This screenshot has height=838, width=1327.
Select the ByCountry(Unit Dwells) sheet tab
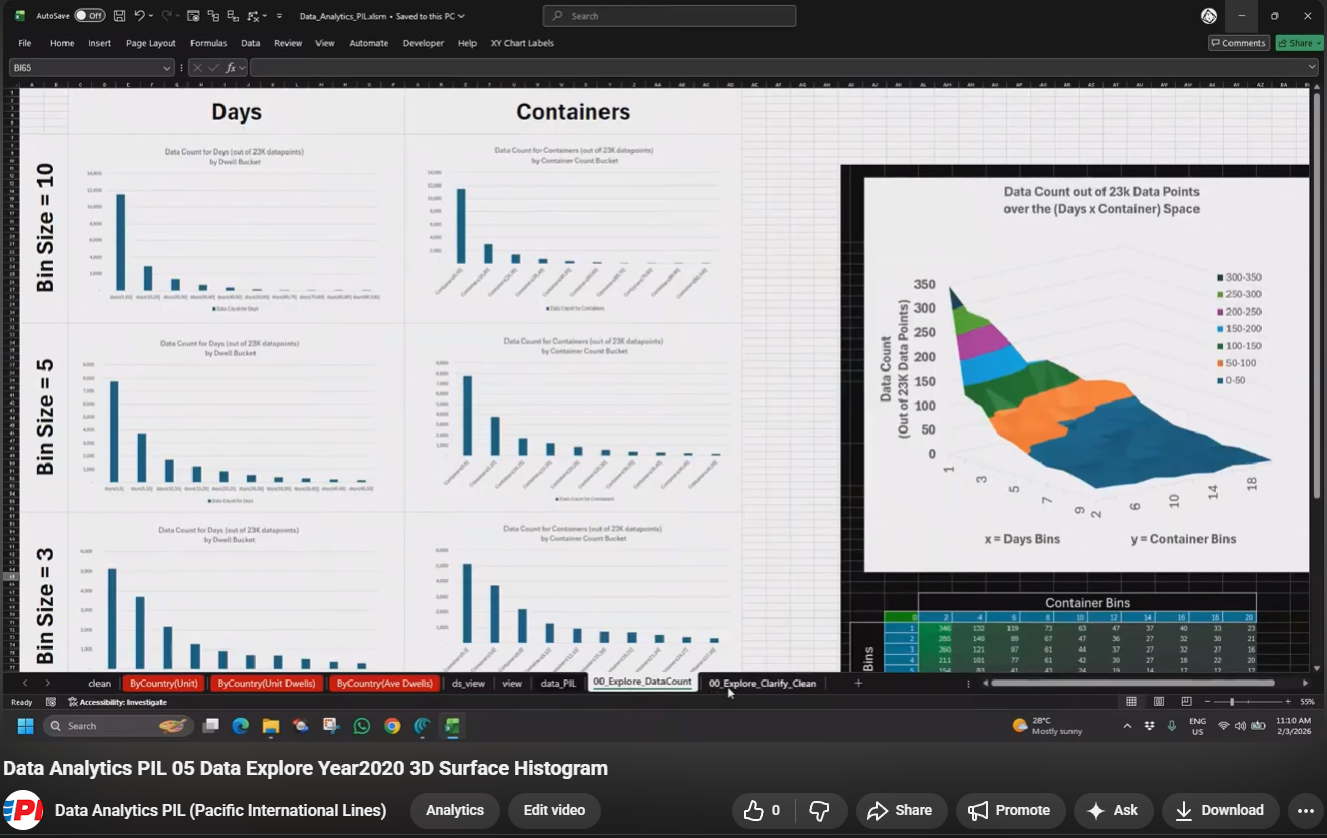click(266, 683)
